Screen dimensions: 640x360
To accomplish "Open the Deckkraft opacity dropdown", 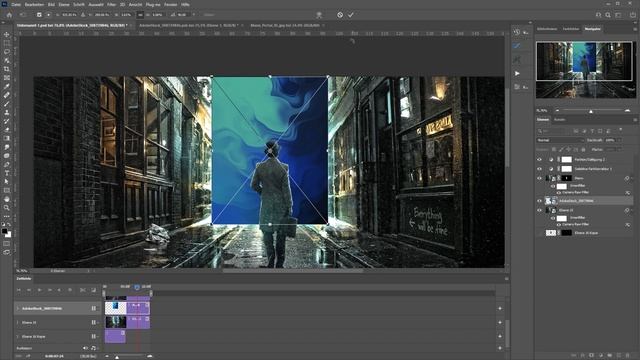I will coord(619,140).
